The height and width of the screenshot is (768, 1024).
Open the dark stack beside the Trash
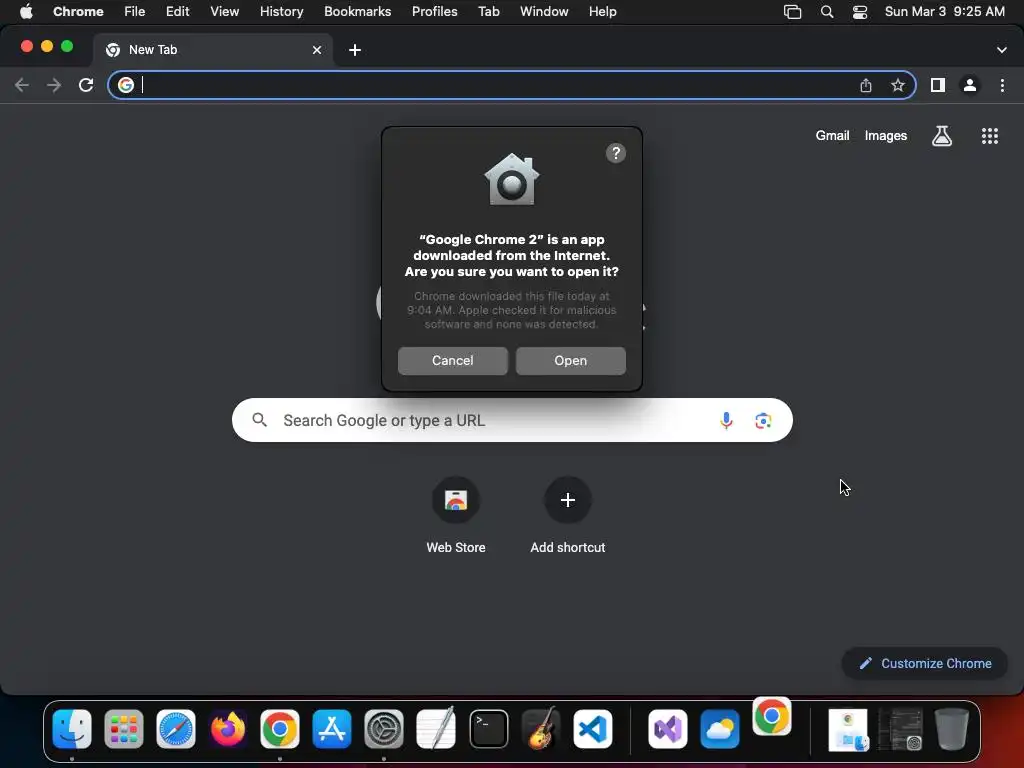coord(900,729)
